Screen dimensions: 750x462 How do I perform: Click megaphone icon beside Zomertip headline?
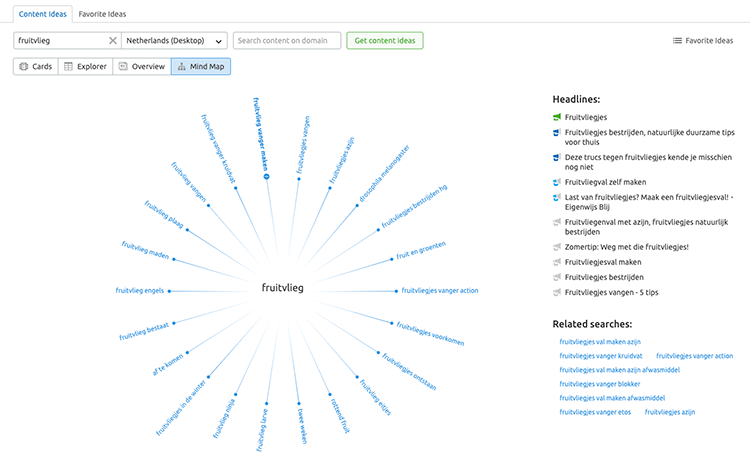(557, 247)
